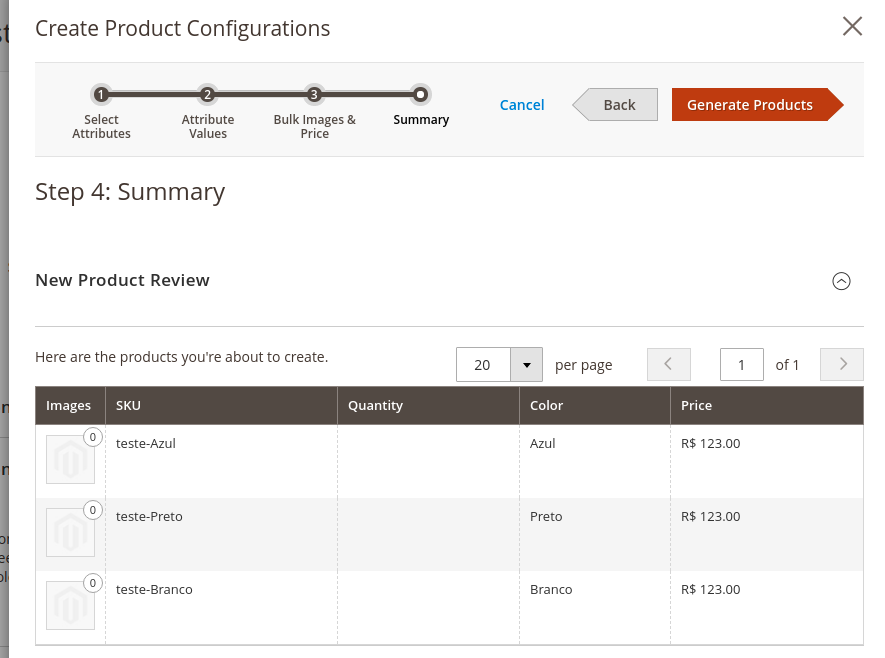Jump to step 3 Bulk Images & Price
This screenshot has width=885, height=658.
tap(314, 95)
